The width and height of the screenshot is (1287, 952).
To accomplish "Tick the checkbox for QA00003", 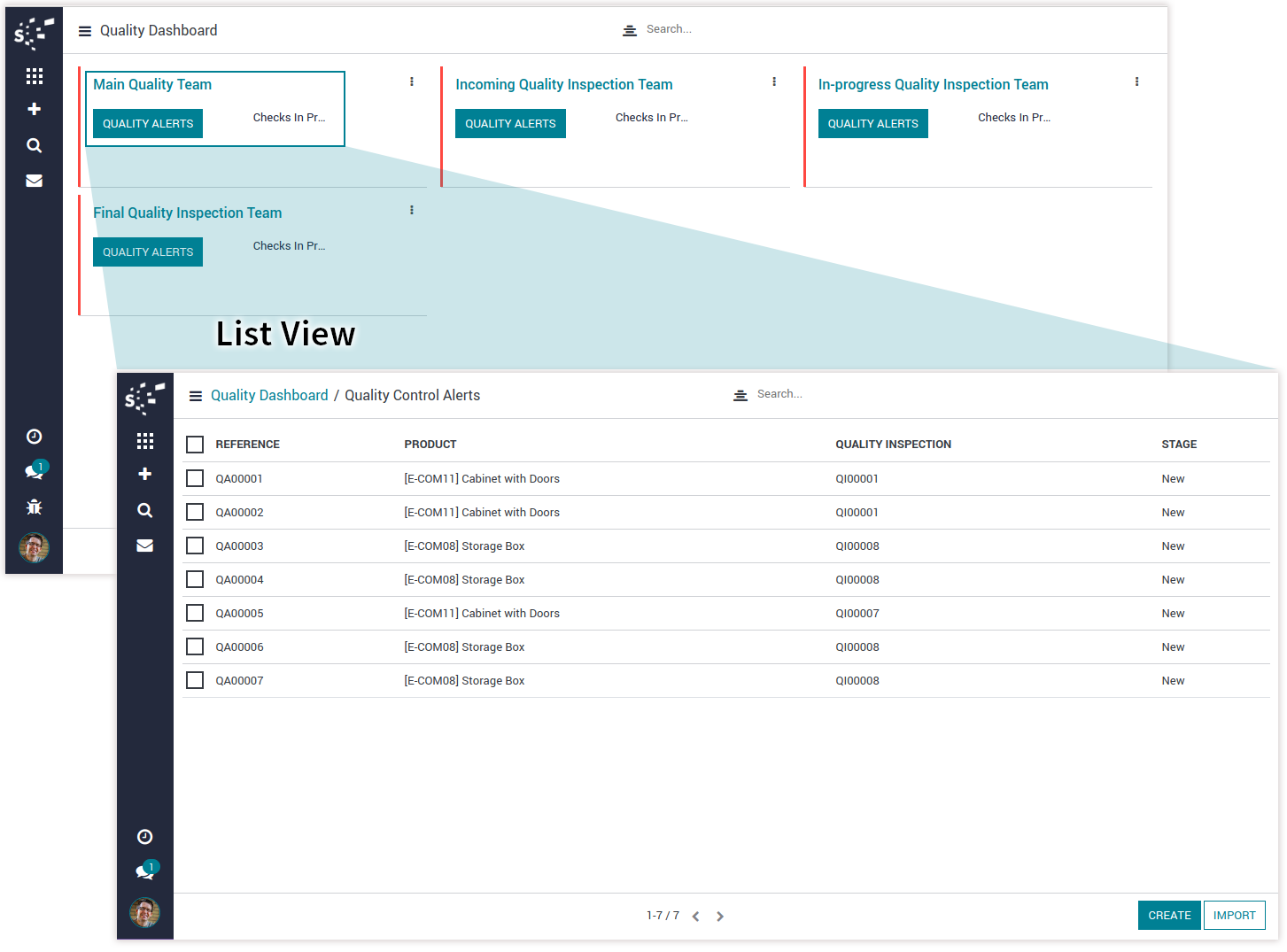I will coord(195,546).
